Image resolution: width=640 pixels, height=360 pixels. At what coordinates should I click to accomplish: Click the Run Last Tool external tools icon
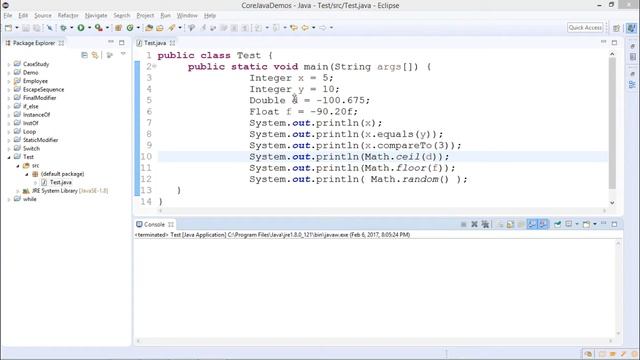pos(98,28)
